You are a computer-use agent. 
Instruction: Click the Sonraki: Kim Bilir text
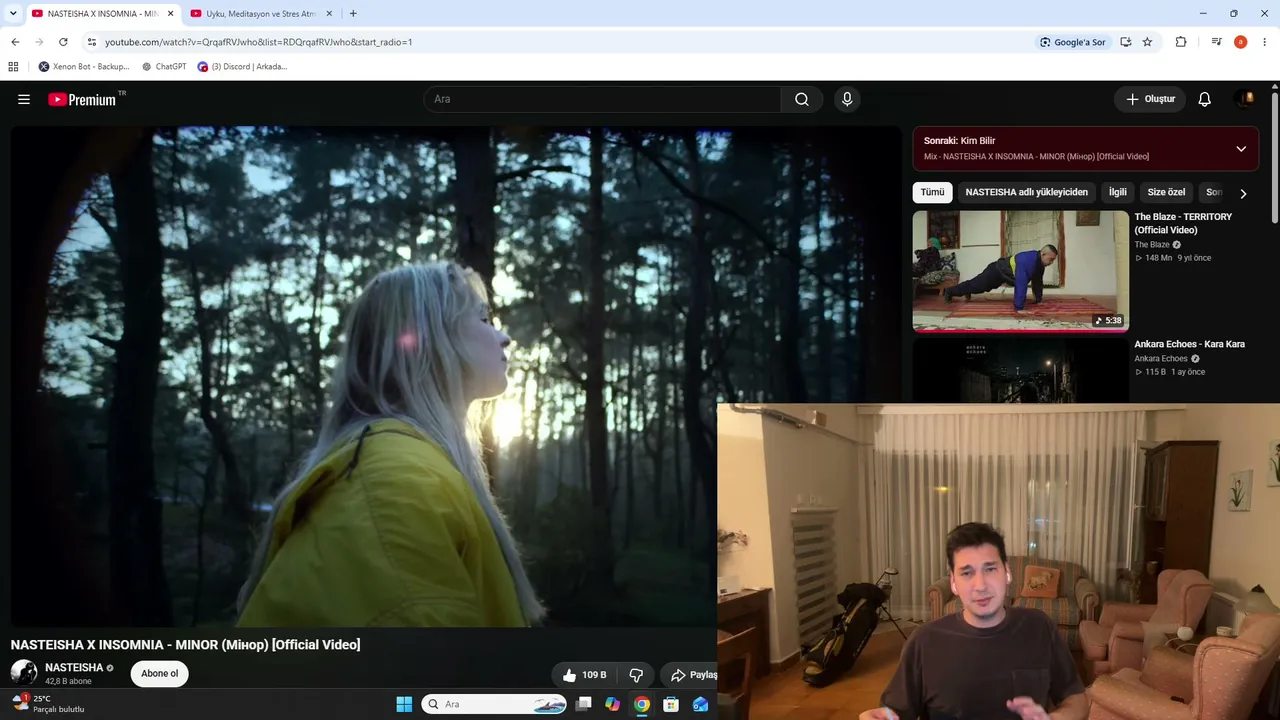pyautogui.click(x=959, y=141)
